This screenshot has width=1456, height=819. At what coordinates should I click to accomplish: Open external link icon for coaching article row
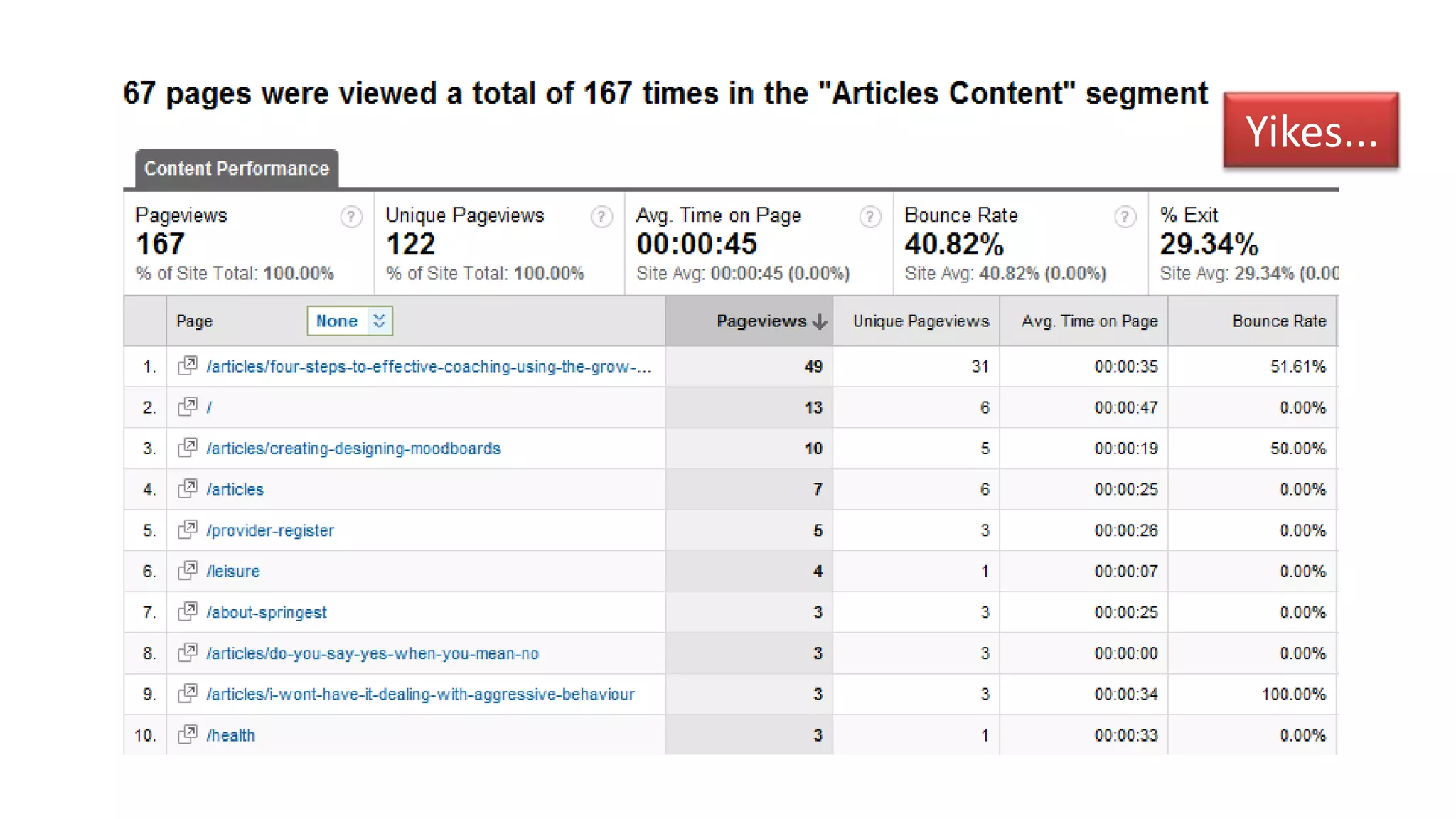click(188, 366)
